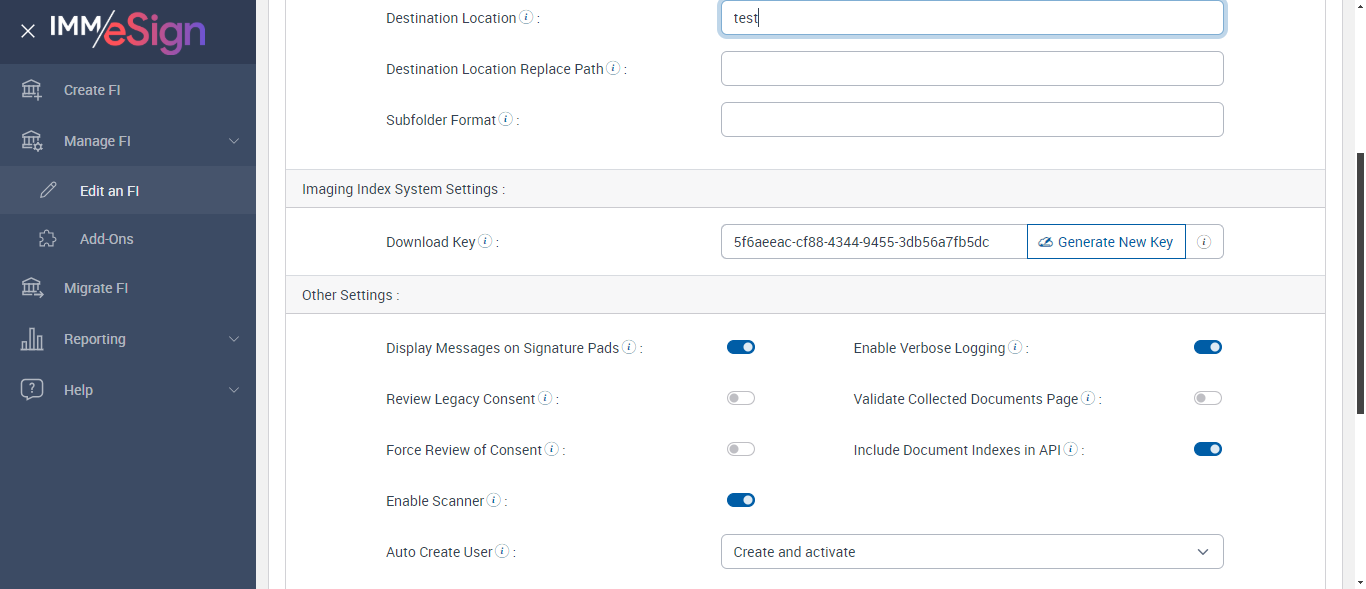
Task: Expand the Help menu chevron
Action: point(234,390)
